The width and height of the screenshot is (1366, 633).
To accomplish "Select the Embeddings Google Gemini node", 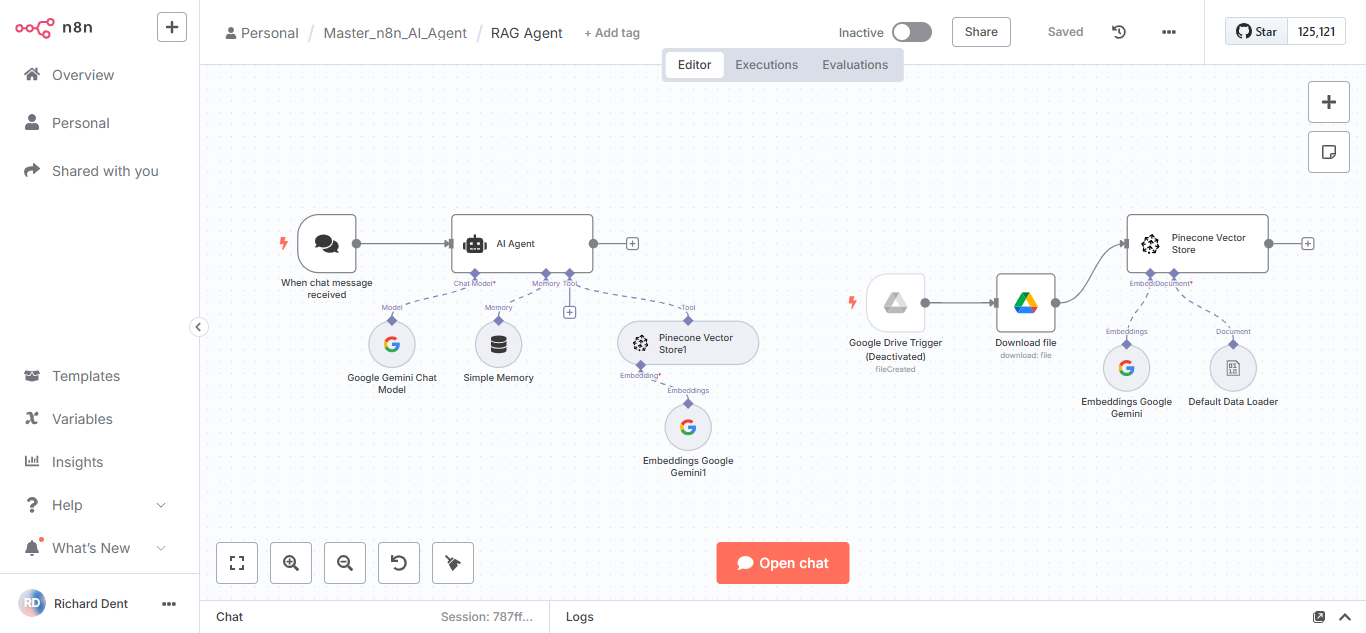I will pyautogui.click(x=1127, y=368).
